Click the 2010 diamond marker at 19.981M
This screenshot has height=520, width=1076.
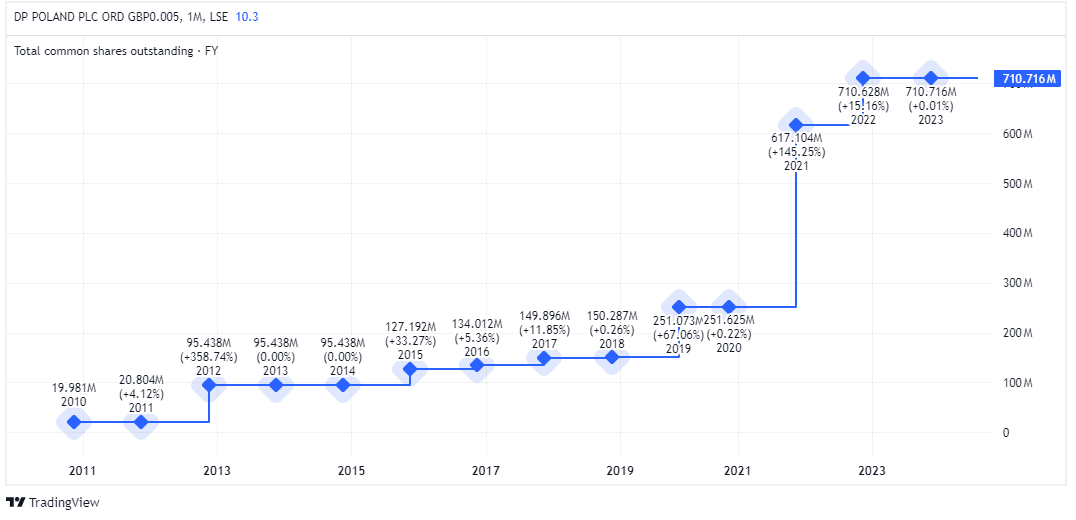pos(74,422)
